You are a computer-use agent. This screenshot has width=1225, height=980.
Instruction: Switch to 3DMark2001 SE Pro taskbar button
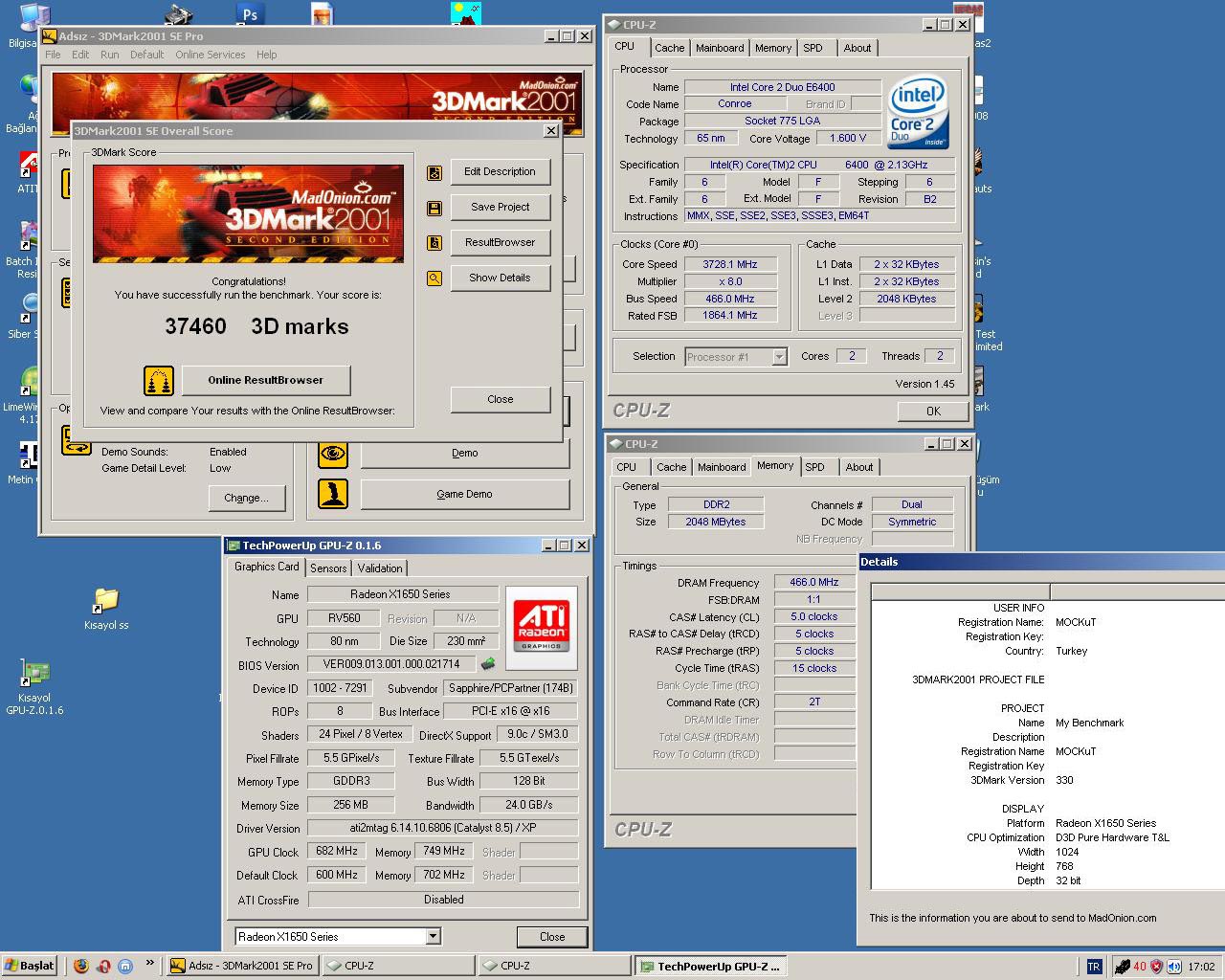pos(242,966)
